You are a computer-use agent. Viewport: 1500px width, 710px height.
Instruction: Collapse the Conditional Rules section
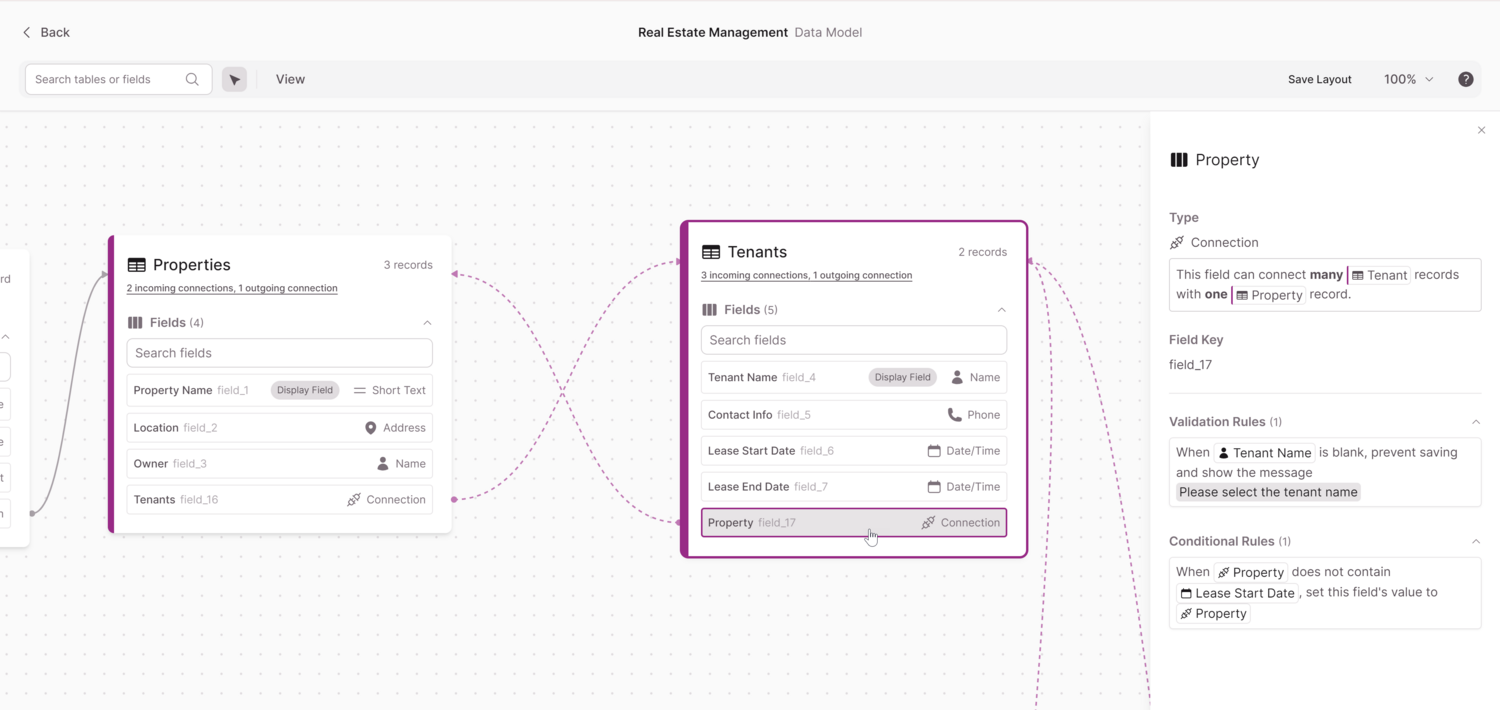(x=1475, y=541)
